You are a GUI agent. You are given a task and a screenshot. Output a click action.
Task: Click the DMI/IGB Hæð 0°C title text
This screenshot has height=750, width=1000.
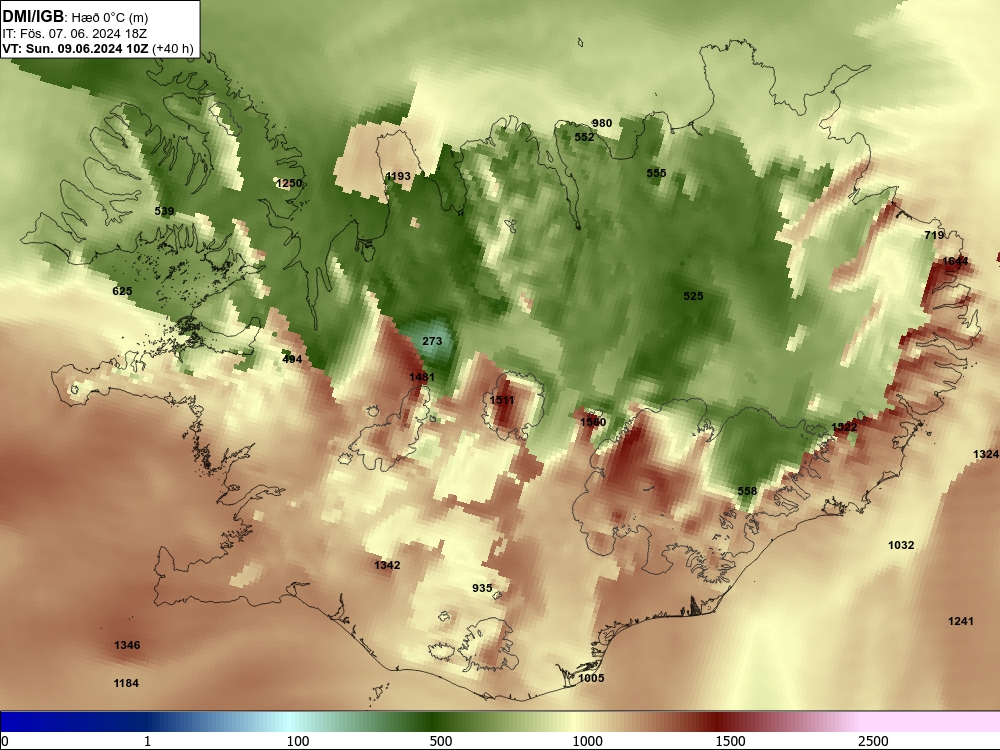75,17
